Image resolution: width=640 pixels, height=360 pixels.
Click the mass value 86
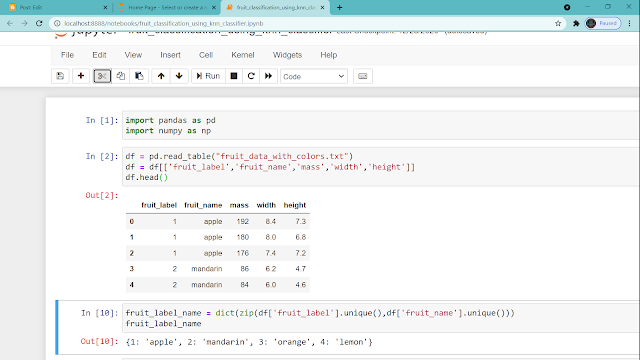[x=244, y=269]
